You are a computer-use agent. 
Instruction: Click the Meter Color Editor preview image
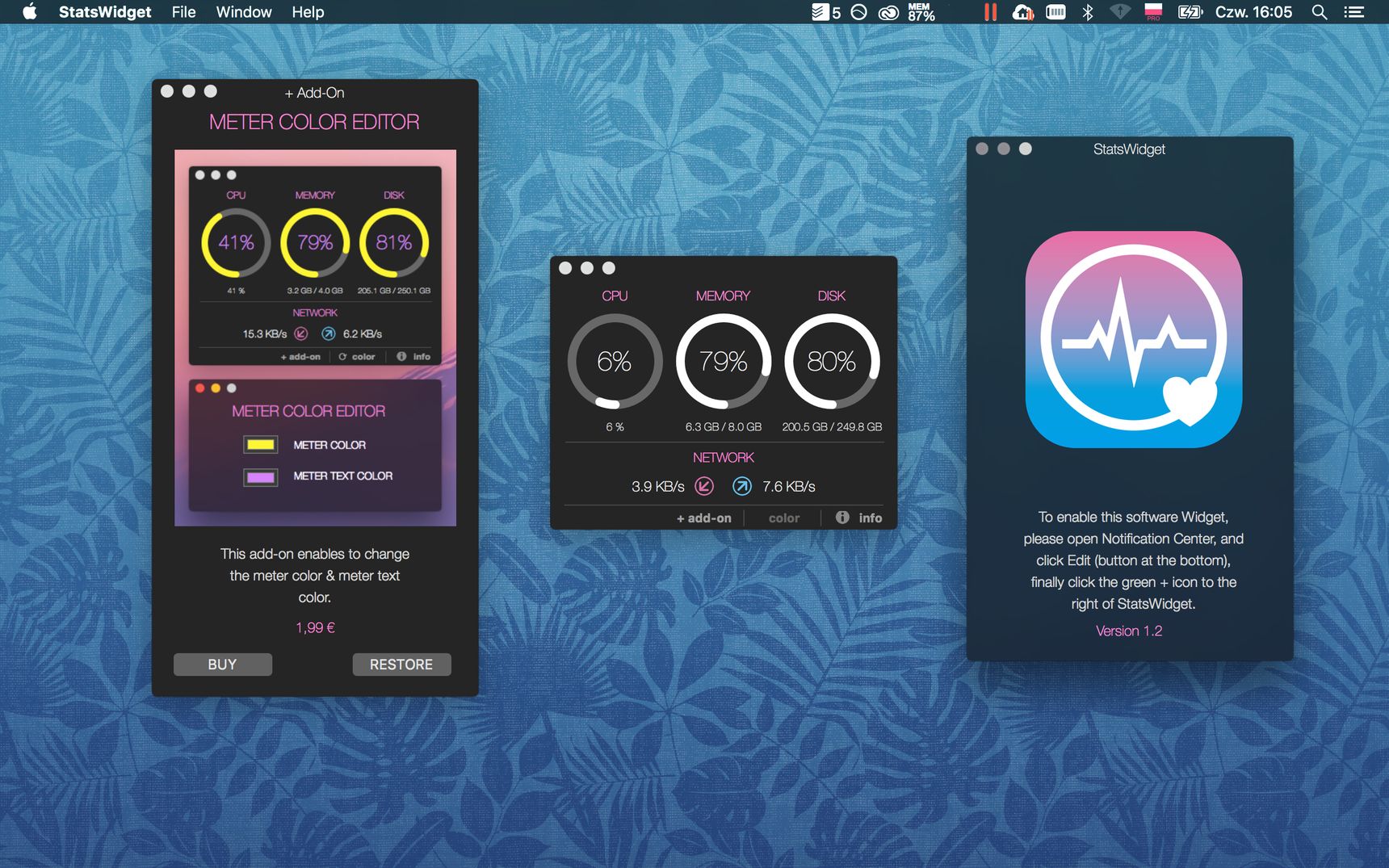point(315,338)
